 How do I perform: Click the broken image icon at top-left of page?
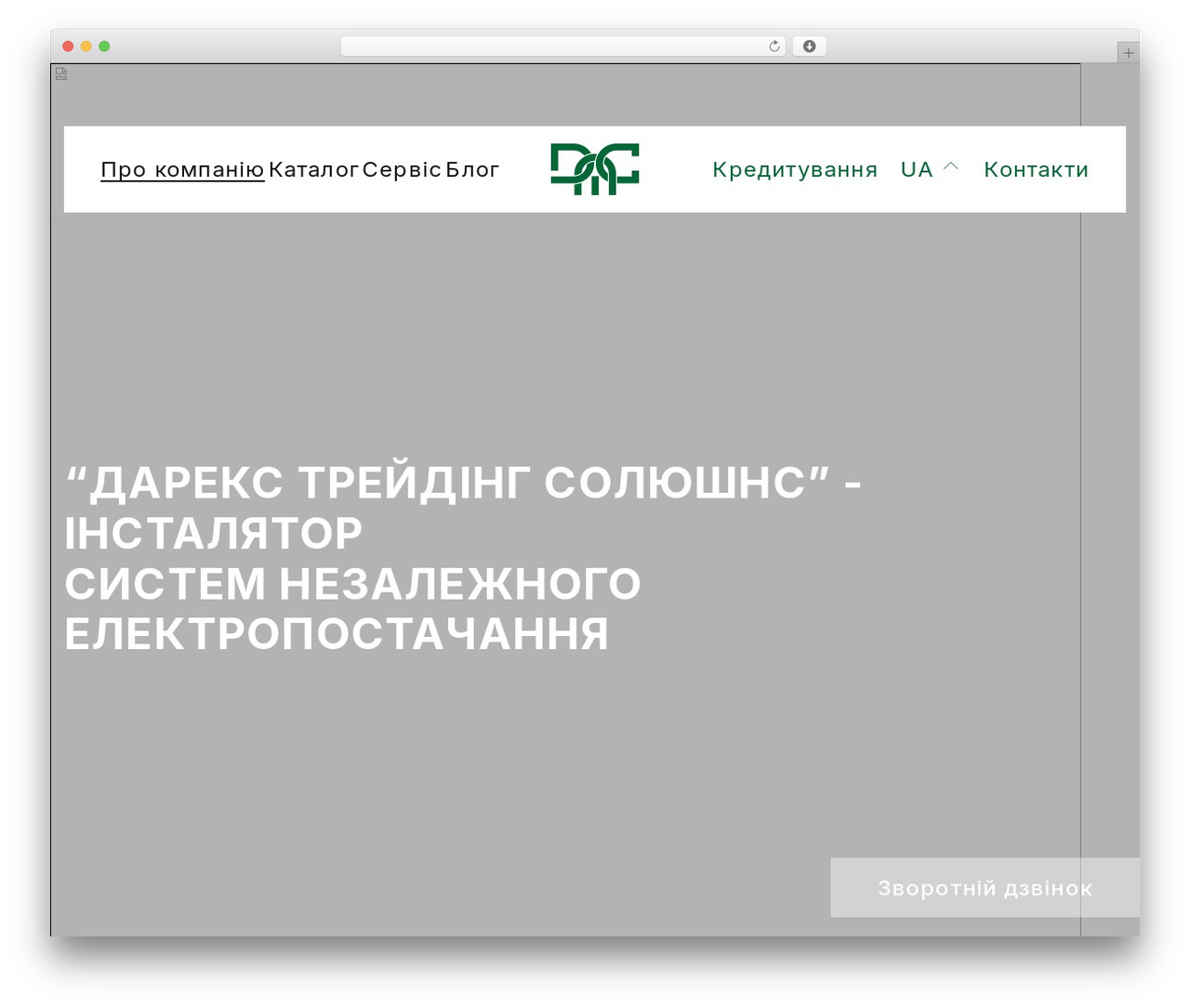61,73
